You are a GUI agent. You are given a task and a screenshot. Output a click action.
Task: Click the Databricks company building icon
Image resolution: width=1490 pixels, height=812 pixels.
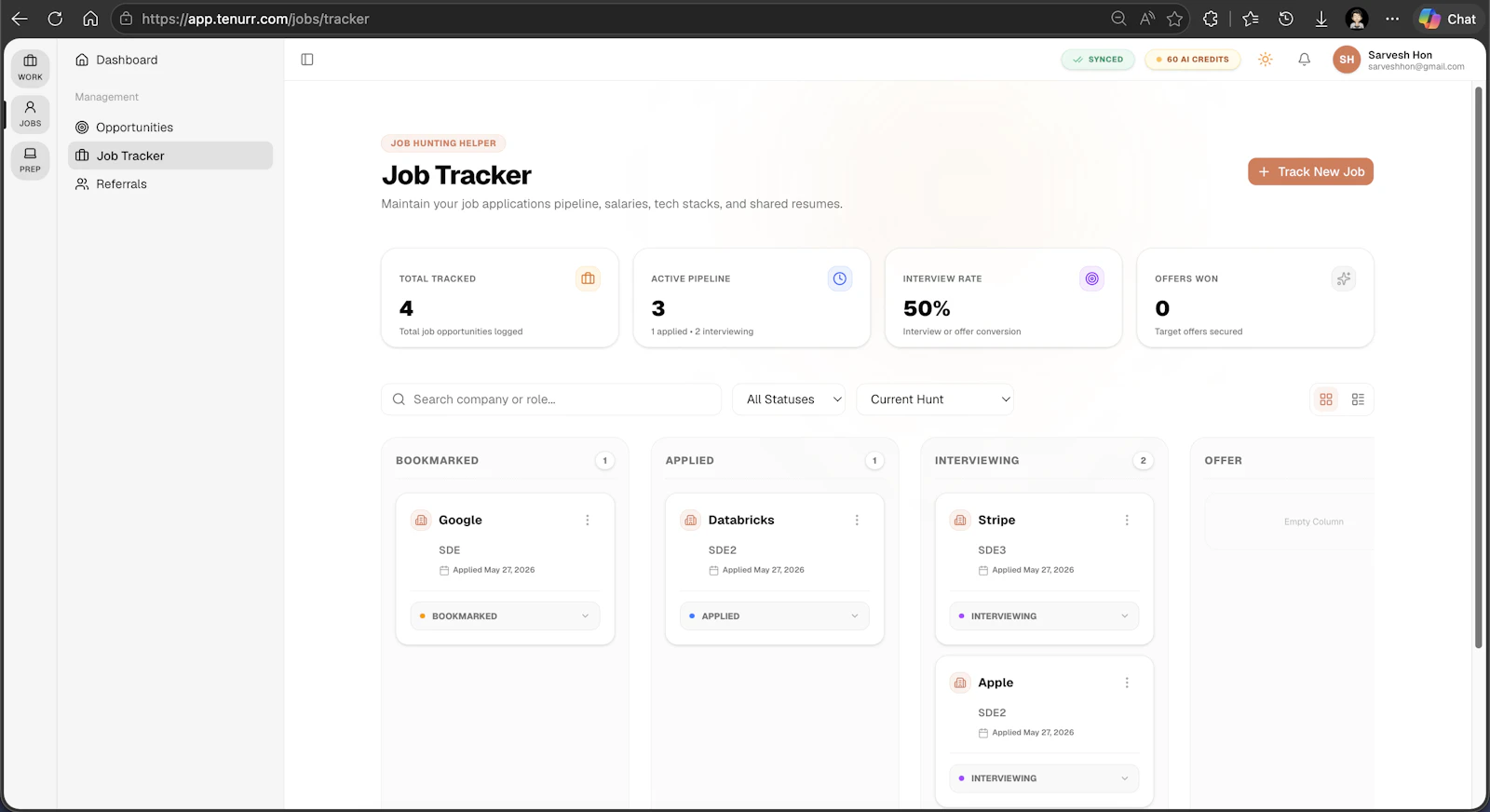[691, 521]
